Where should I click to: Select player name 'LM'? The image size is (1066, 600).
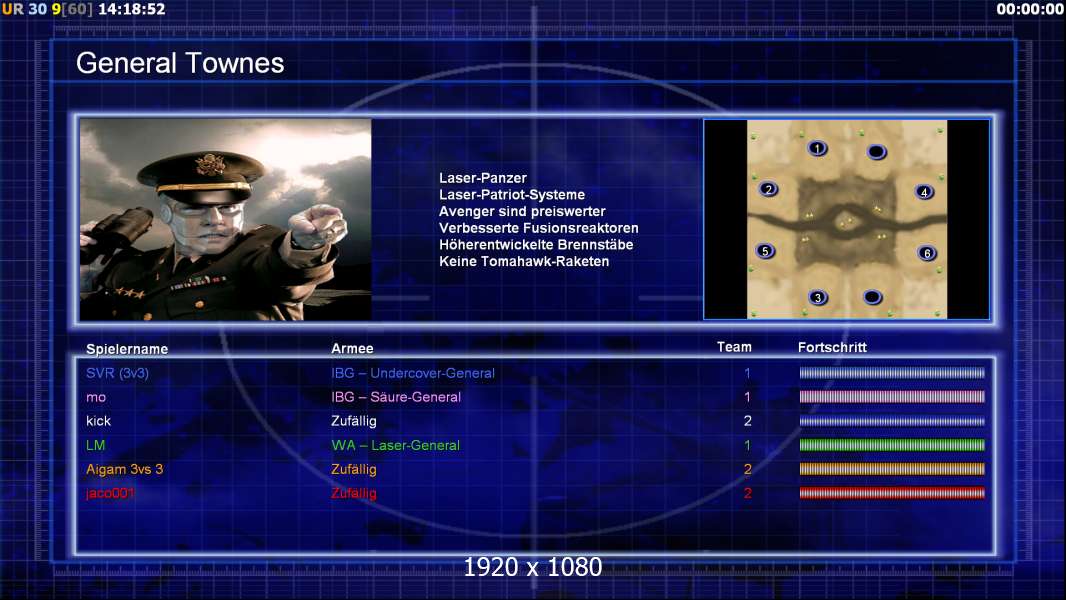(95, 445)
